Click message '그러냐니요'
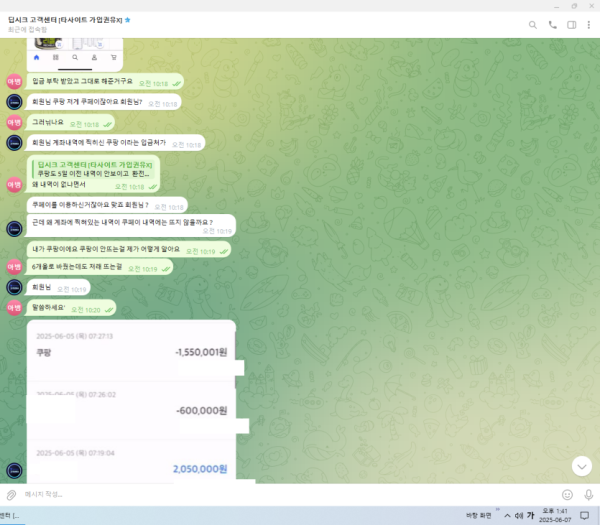The width and height of the screenshot is (600, 525). point(70,122)
